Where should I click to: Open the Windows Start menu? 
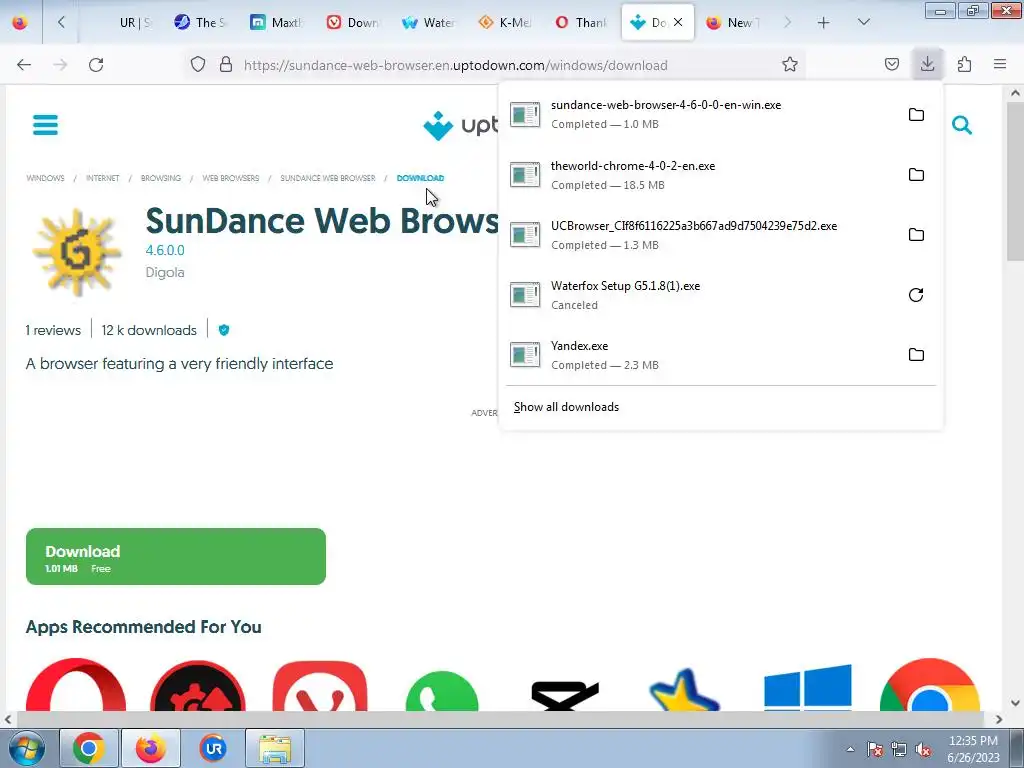25,748
